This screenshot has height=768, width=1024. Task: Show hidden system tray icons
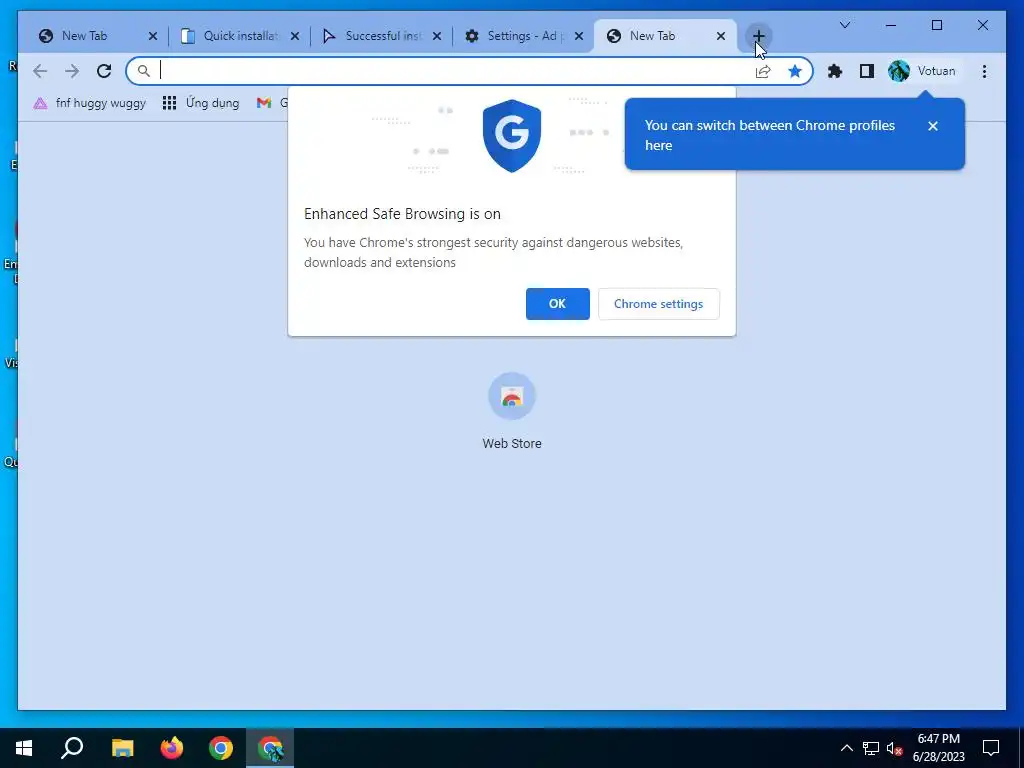[x=846, y=748]
